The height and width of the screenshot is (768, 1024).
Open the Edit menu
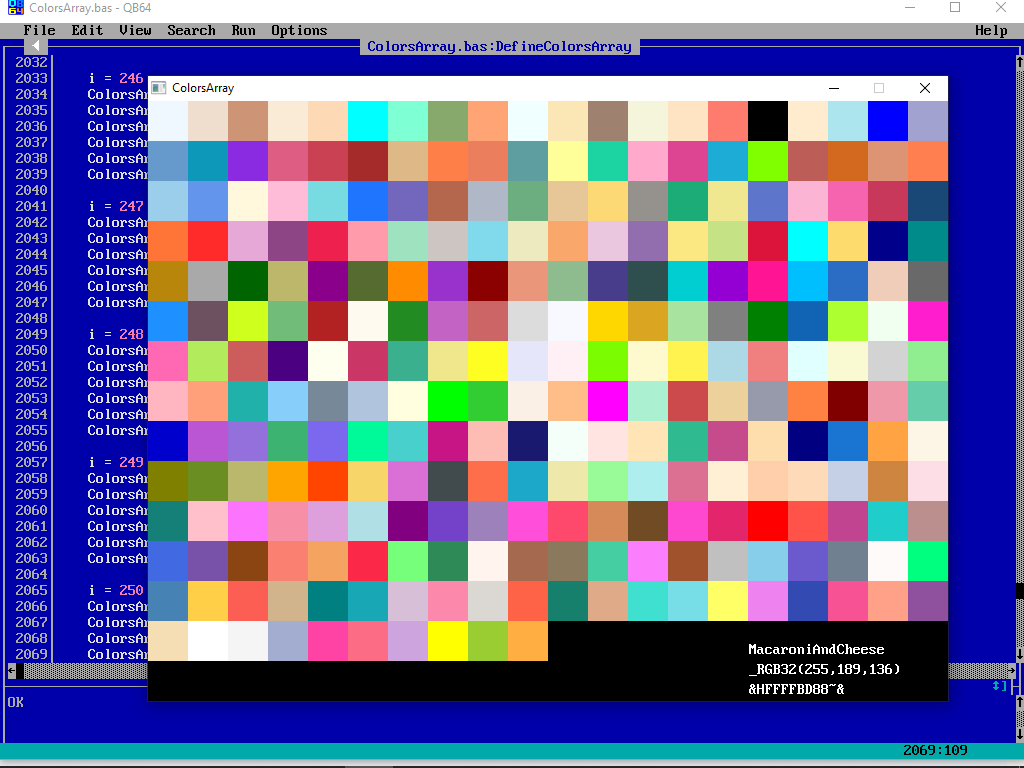87,30
